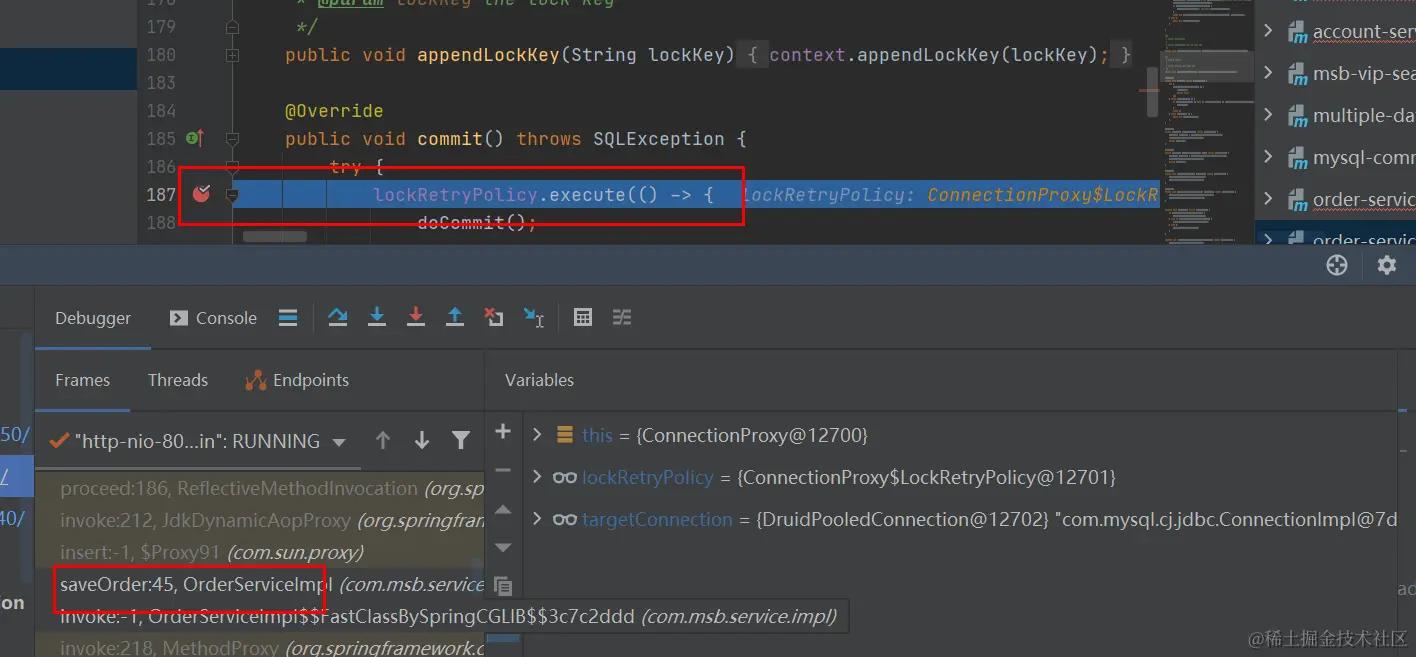Click the mysql-comm Maven module icon
This screenshot has height=657, width=1416.
coord(1297,158)
